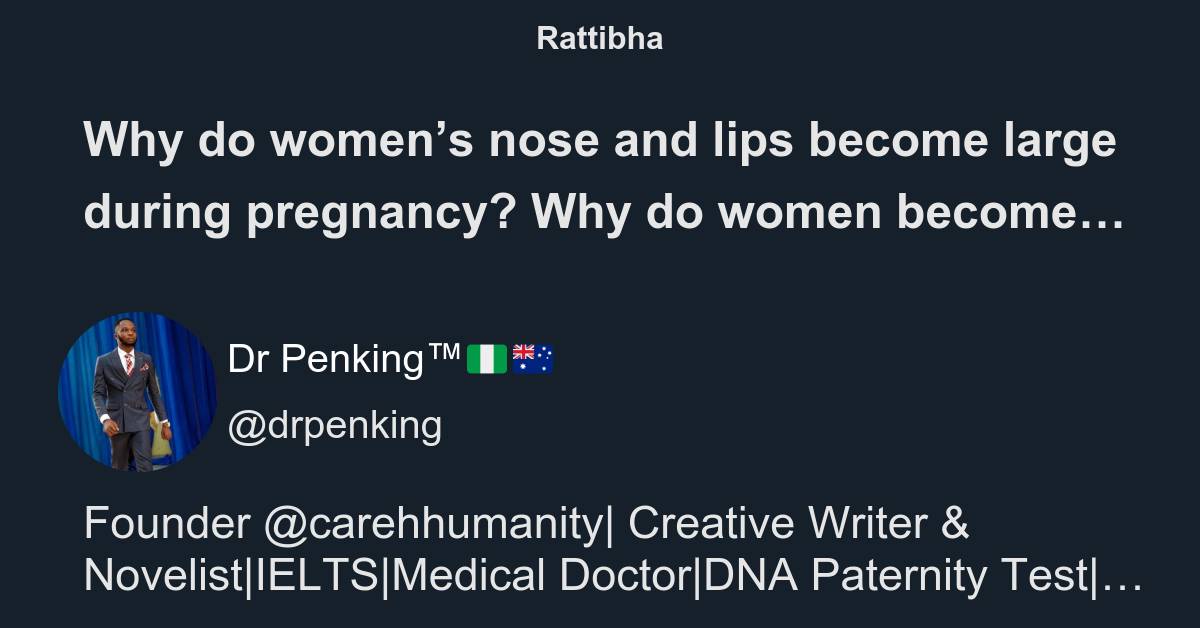1200x628 pixels.
Task: Open the Dr Penking display name
Action: pos(326,359)
